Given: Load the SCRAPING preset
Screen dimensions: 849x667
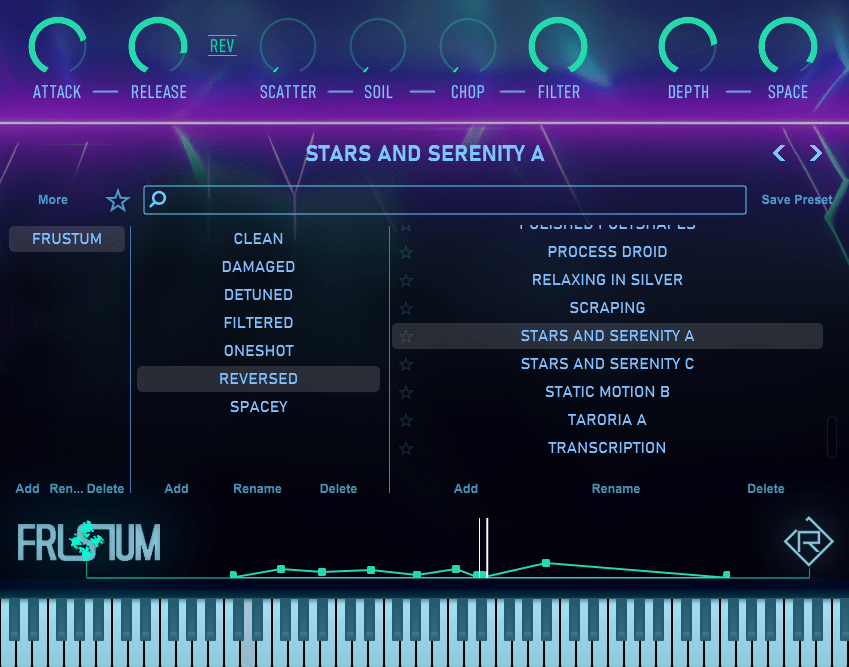Looking at the screenshot, I should coord(608,309).
